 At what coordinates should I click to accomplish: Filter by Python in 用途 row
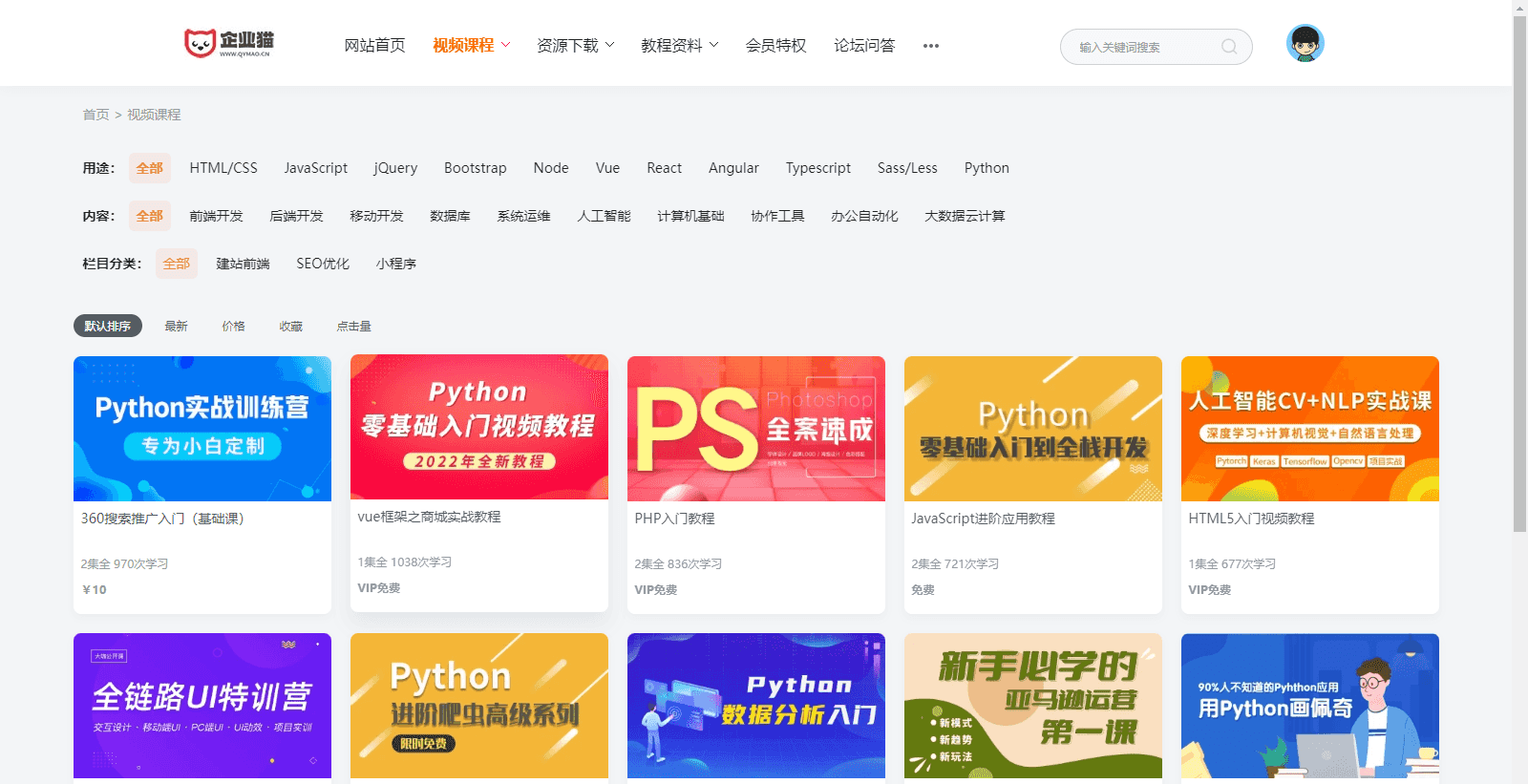point(987,168)
